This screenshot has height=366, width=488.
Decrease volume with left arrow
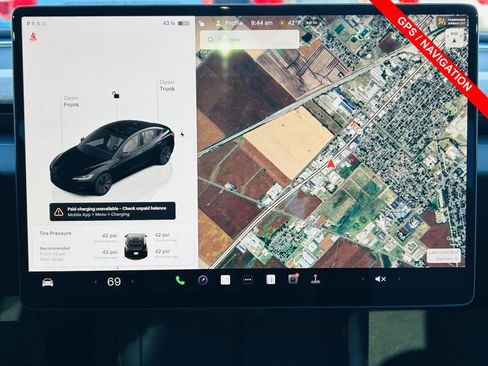click(x=363, y=279)
